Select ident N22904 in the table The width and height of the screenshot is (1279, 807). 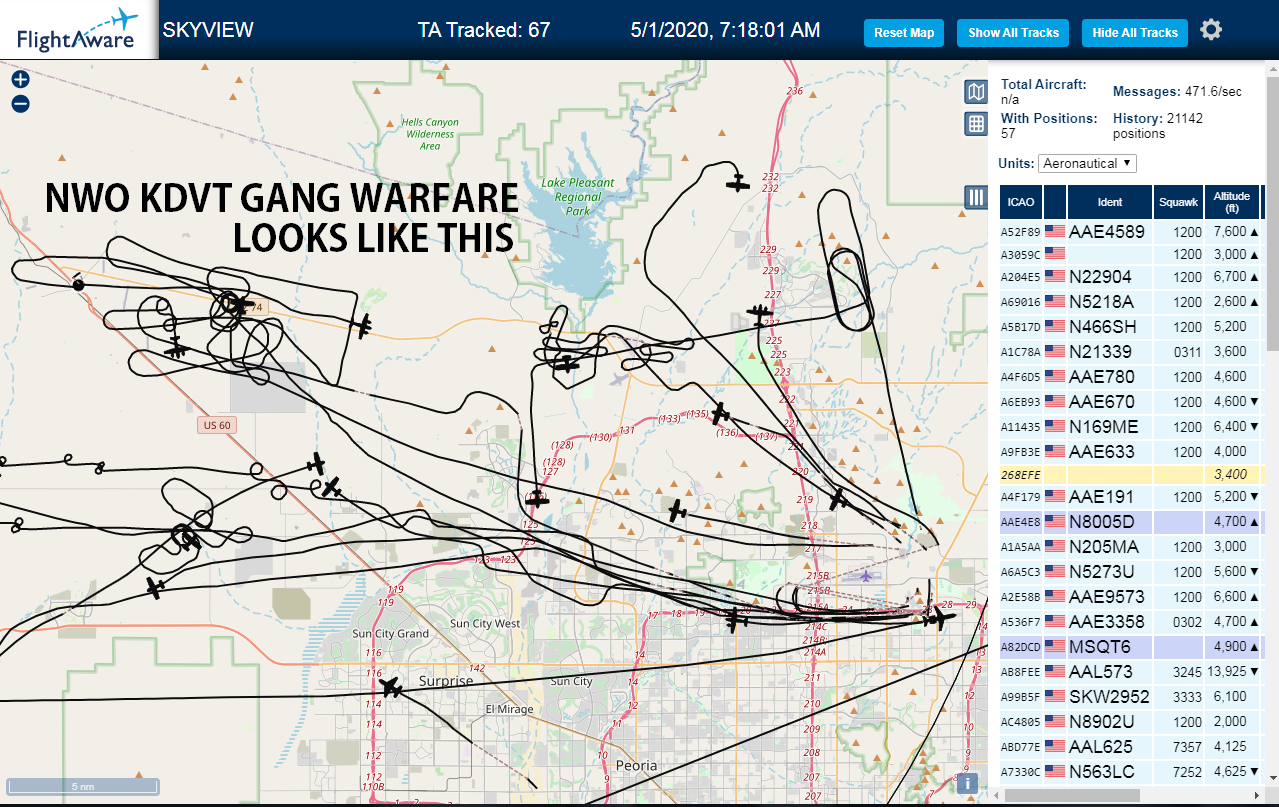click(1101, 277)
